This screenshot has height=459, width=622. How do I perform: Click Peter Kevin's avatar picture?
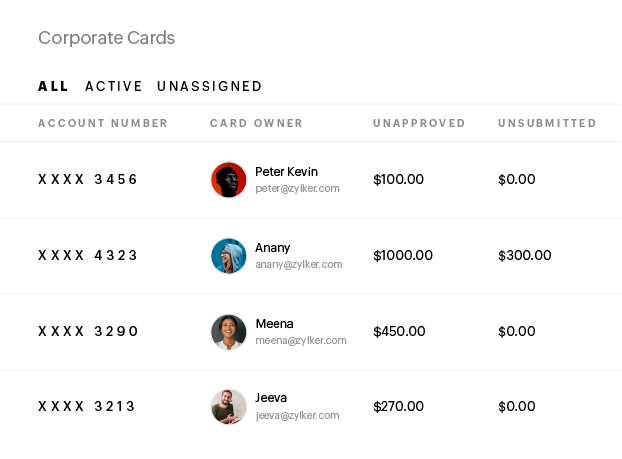click(x=228, y=180)
